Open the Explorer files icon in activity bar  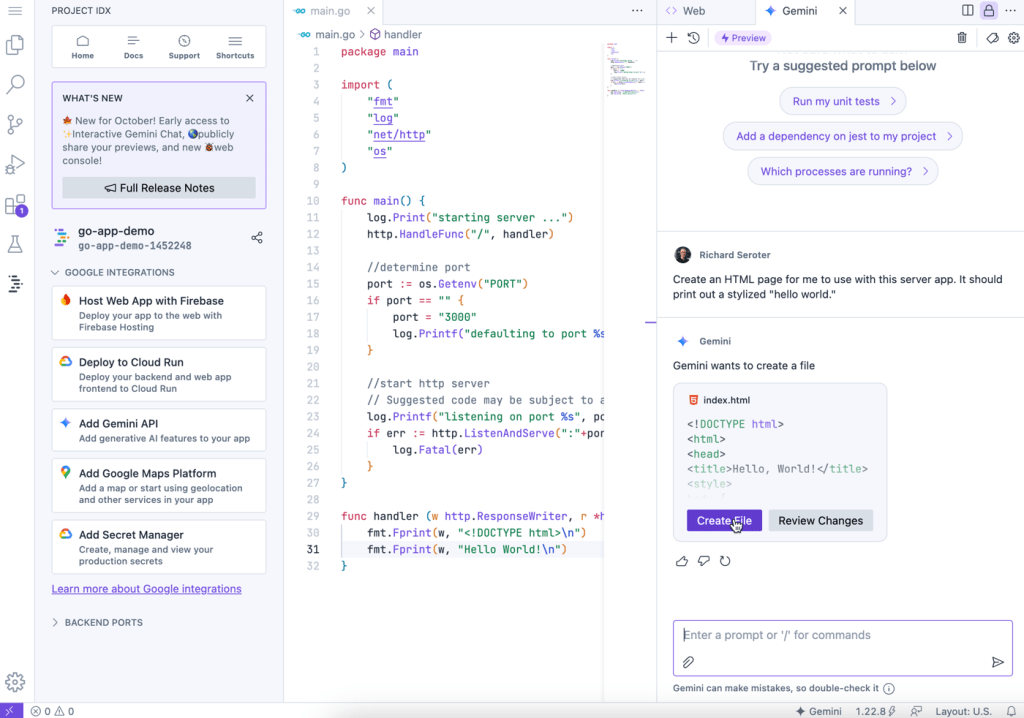coord(15,45)
